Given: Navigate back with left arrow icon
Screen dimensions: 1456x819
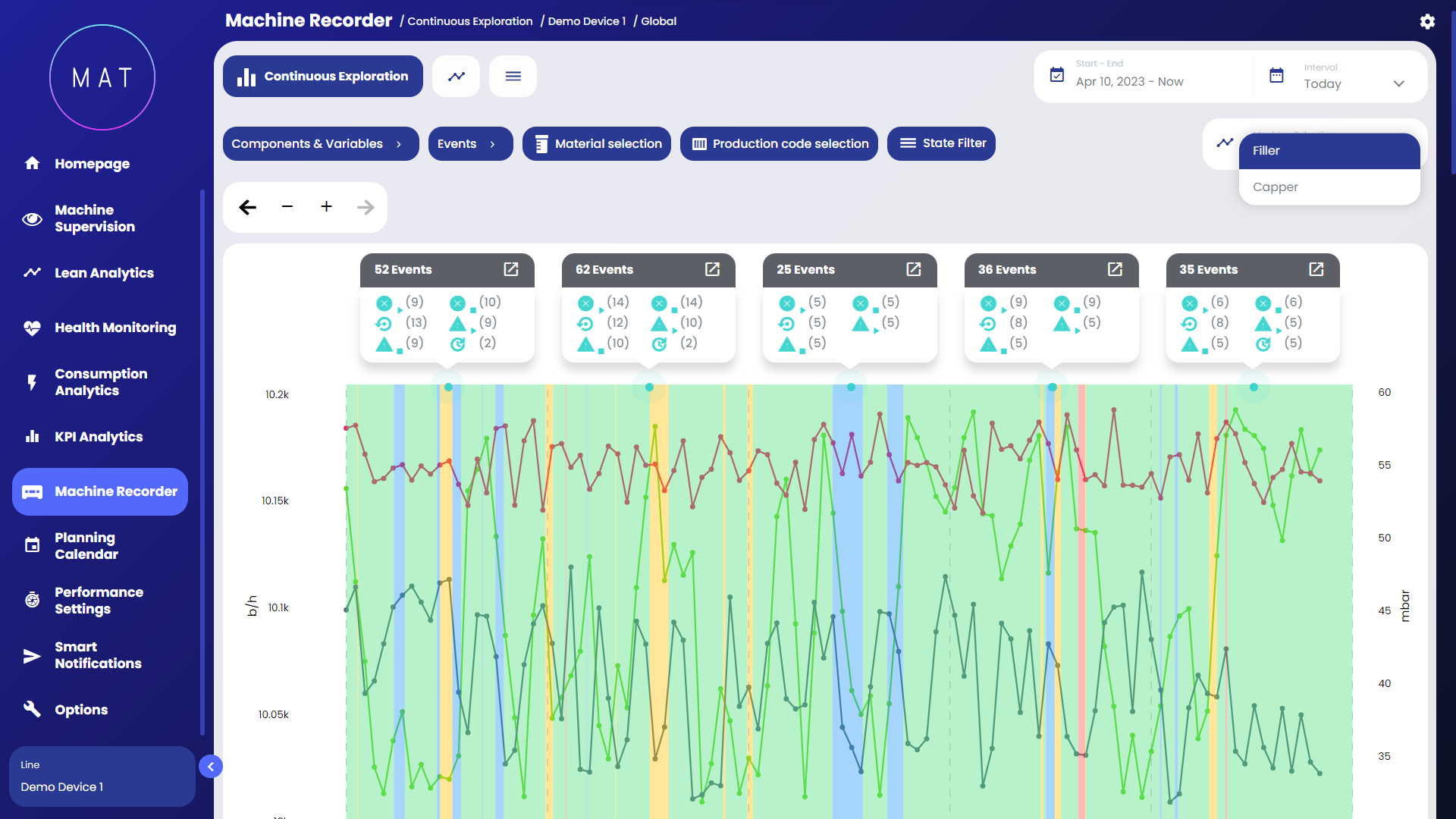Looking at the screenshot, I should coord(247,206).
